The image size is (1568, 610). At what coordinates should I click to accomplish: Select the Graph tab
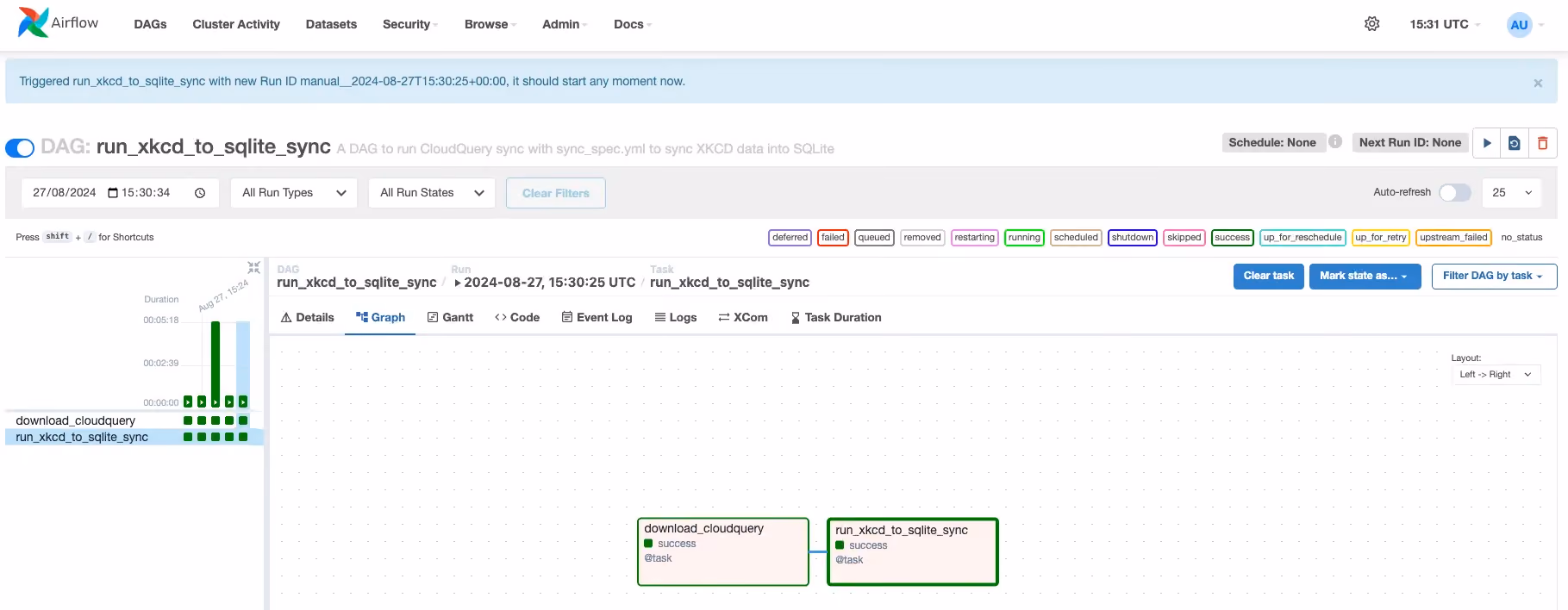pos(380,317)
